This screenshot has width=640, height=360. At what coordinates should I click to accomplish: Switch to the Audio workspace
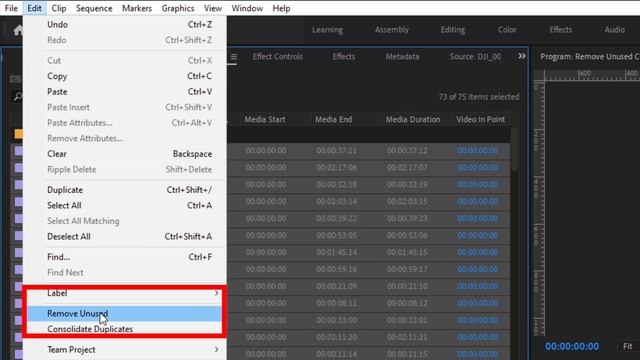pos(614,30)
